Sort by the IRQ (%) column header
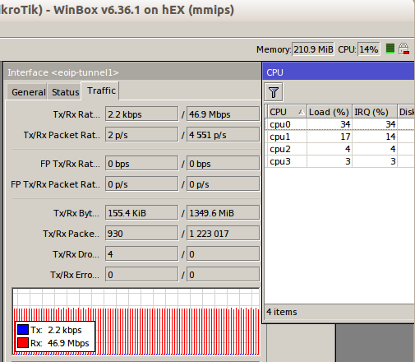The height and width of the screenshot is (362, 415). [374, 112]
